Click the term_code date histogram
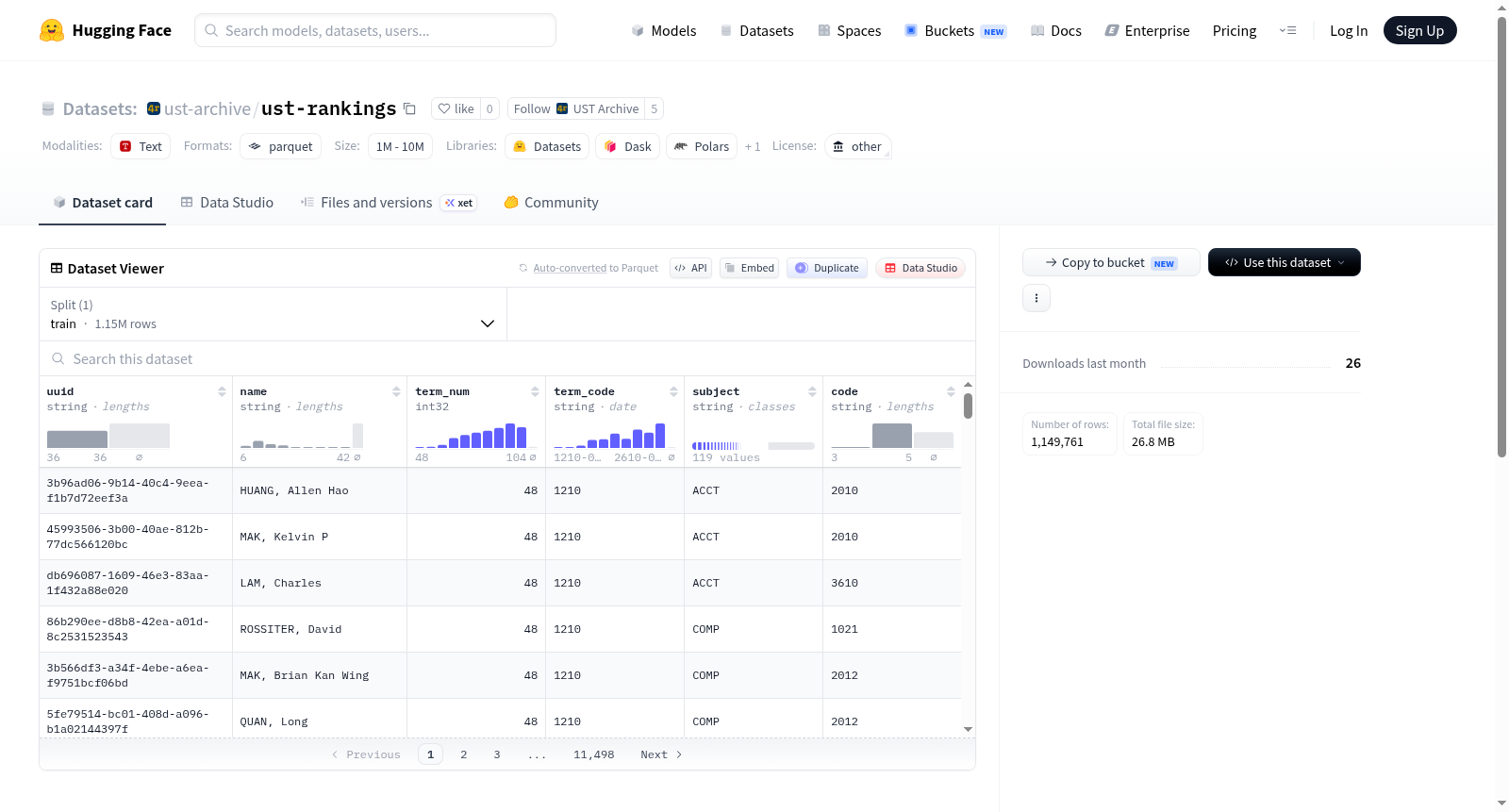Viewport: 1509px width, 812px height. (x=615, y=435)
